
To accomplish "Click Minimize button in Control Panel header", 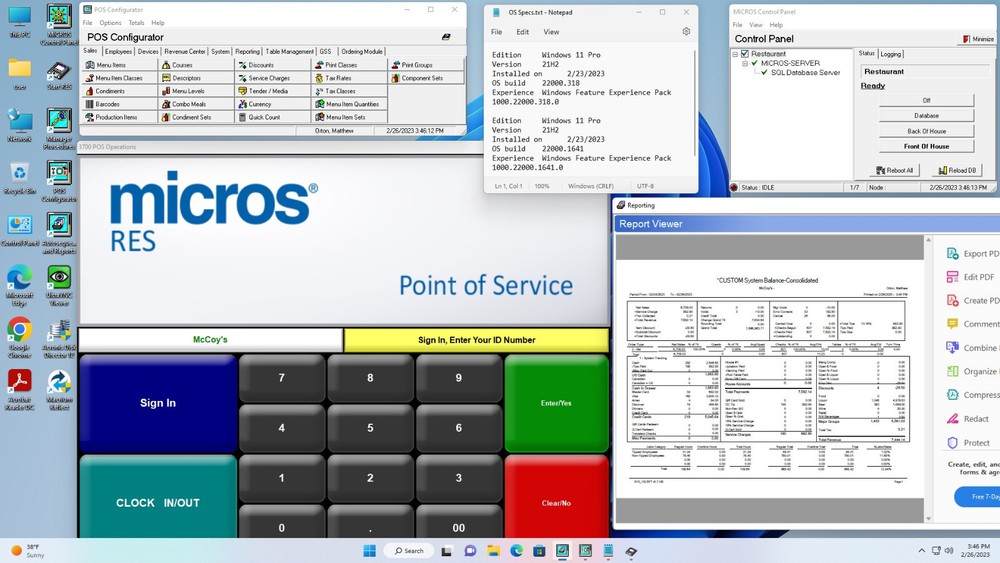I will click(x=978, y=39).
